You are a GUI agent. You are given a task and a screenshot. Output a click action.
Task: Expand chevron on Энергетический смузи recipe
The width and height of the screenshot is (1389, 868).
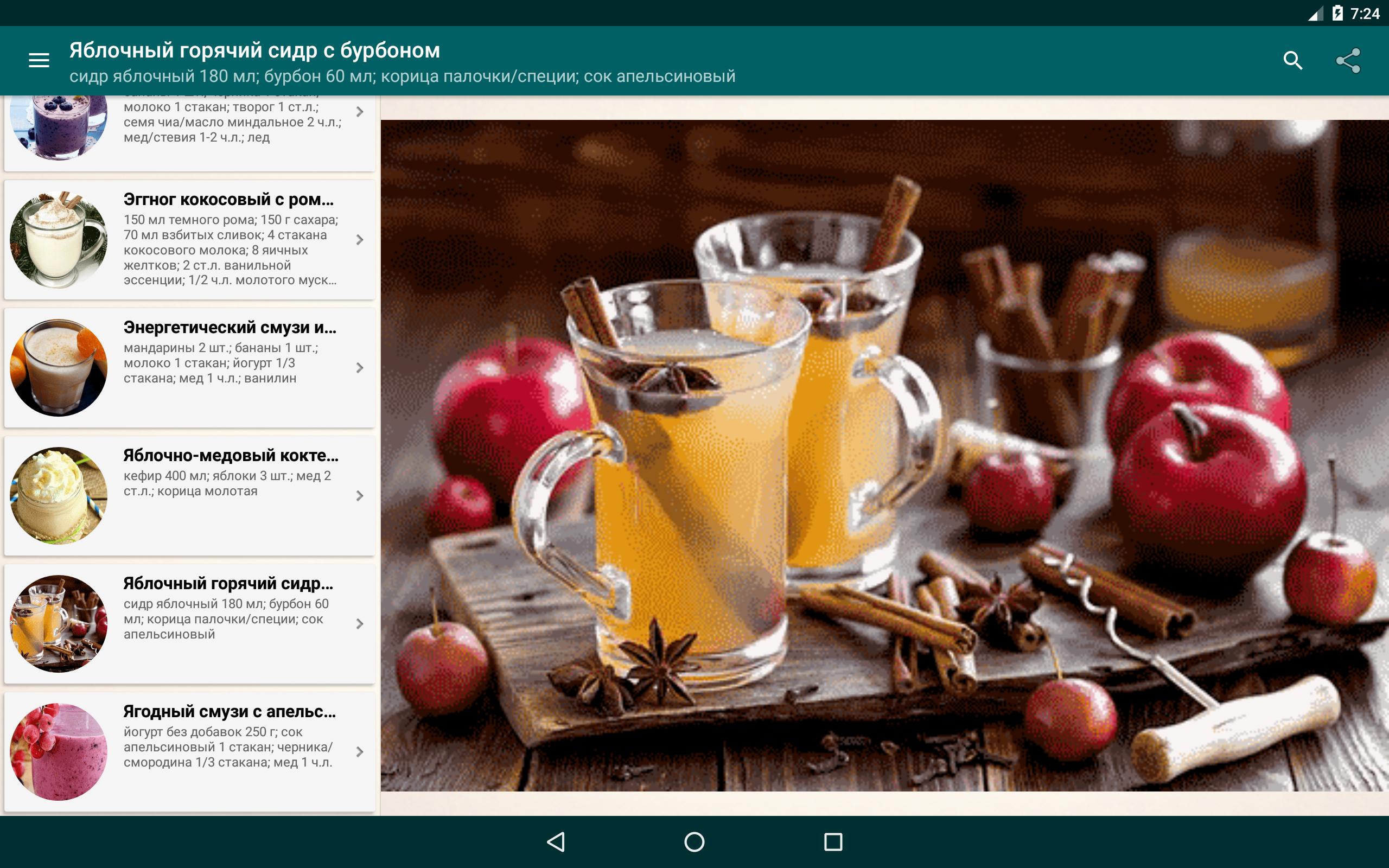pyautogui.click(x=360, y=367)
